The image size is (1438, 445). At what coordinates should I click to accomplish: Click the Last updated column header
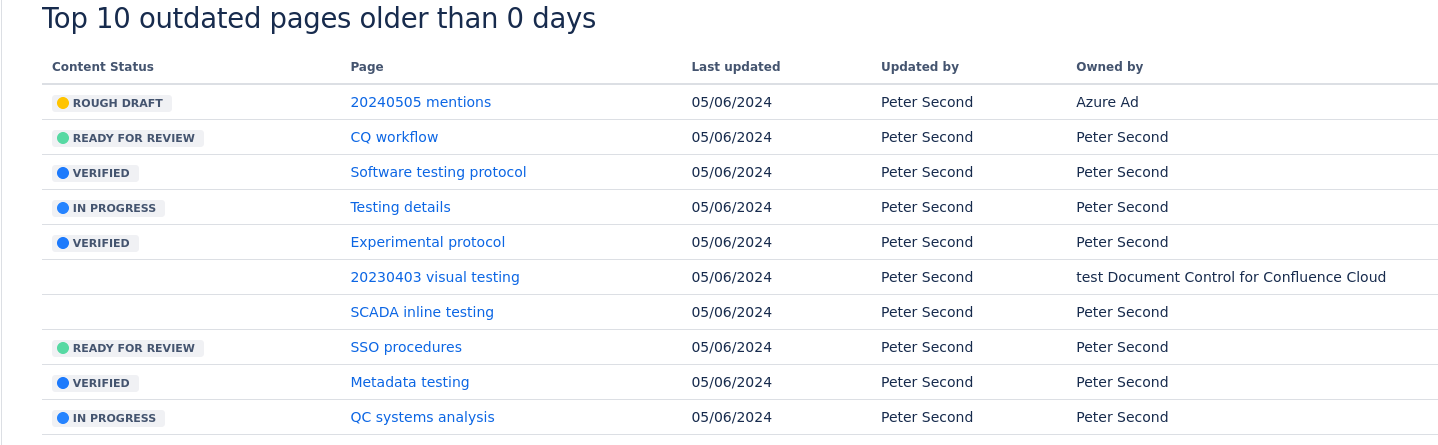[x=735, y=67]
